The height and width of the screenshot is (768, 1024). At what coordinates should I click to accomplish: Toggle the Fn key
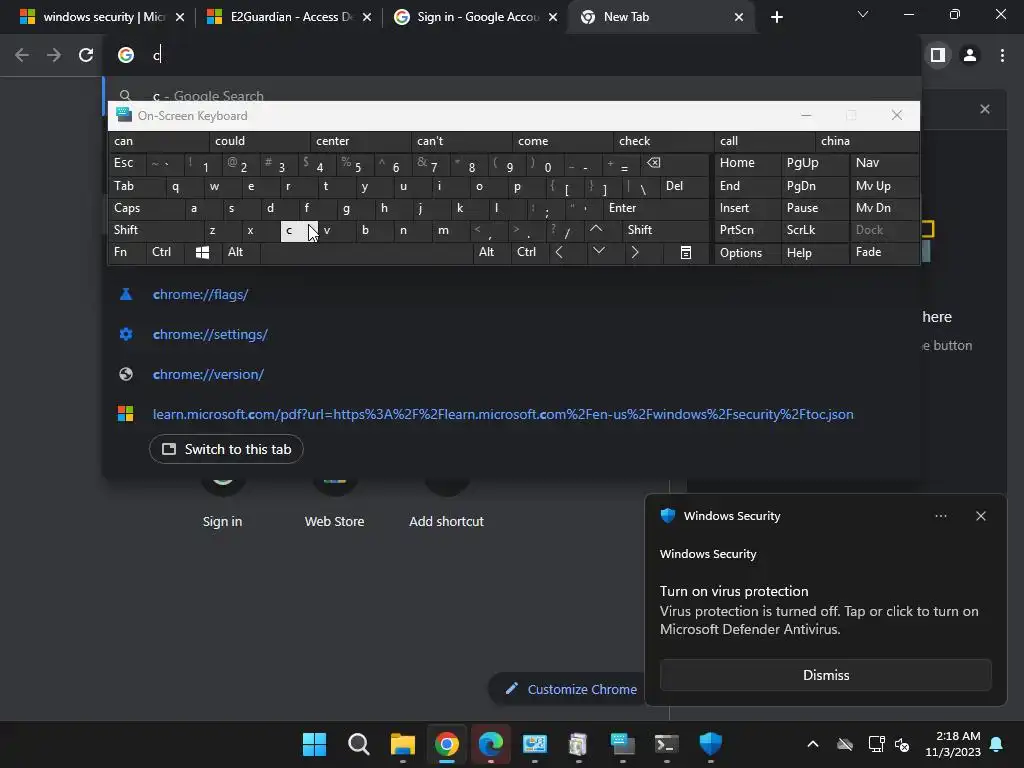tap(127, 252)
